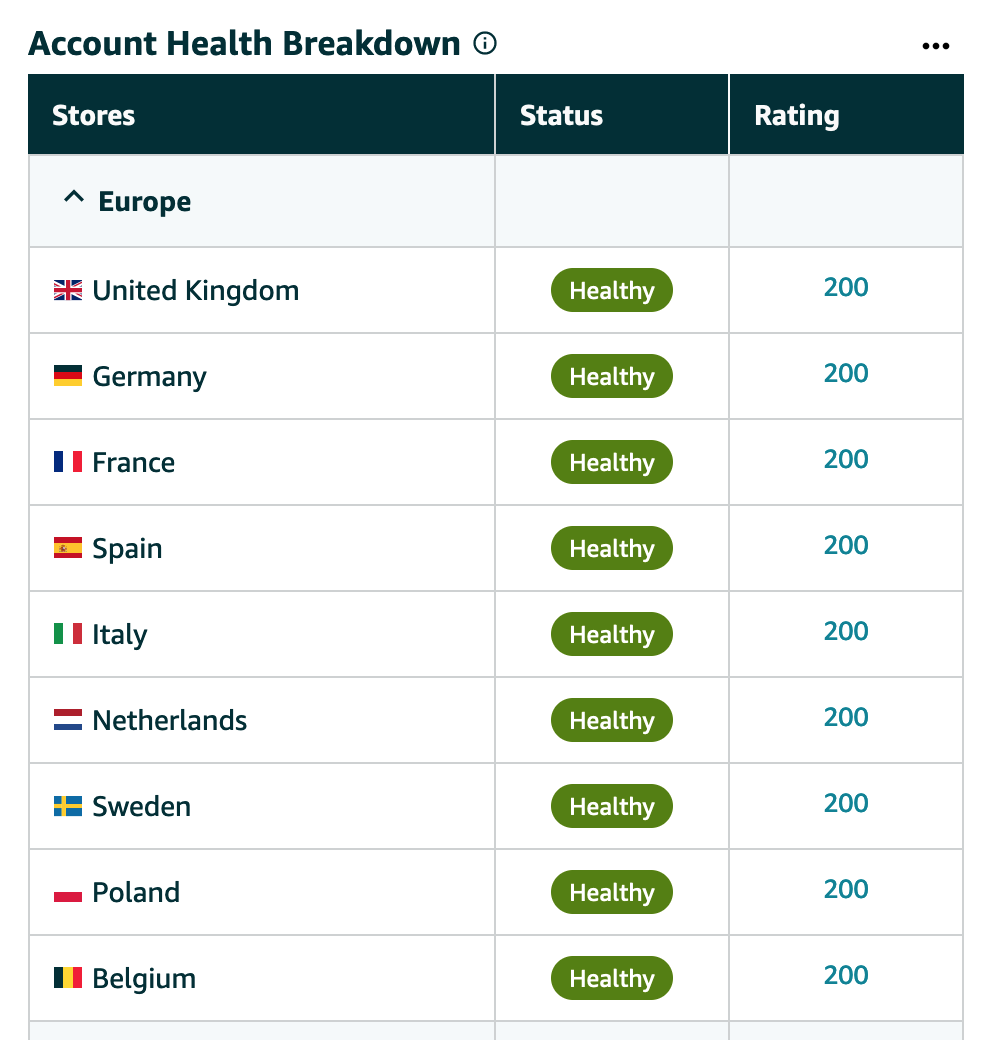Click the United Kingdom flag icon

[68, 291]
